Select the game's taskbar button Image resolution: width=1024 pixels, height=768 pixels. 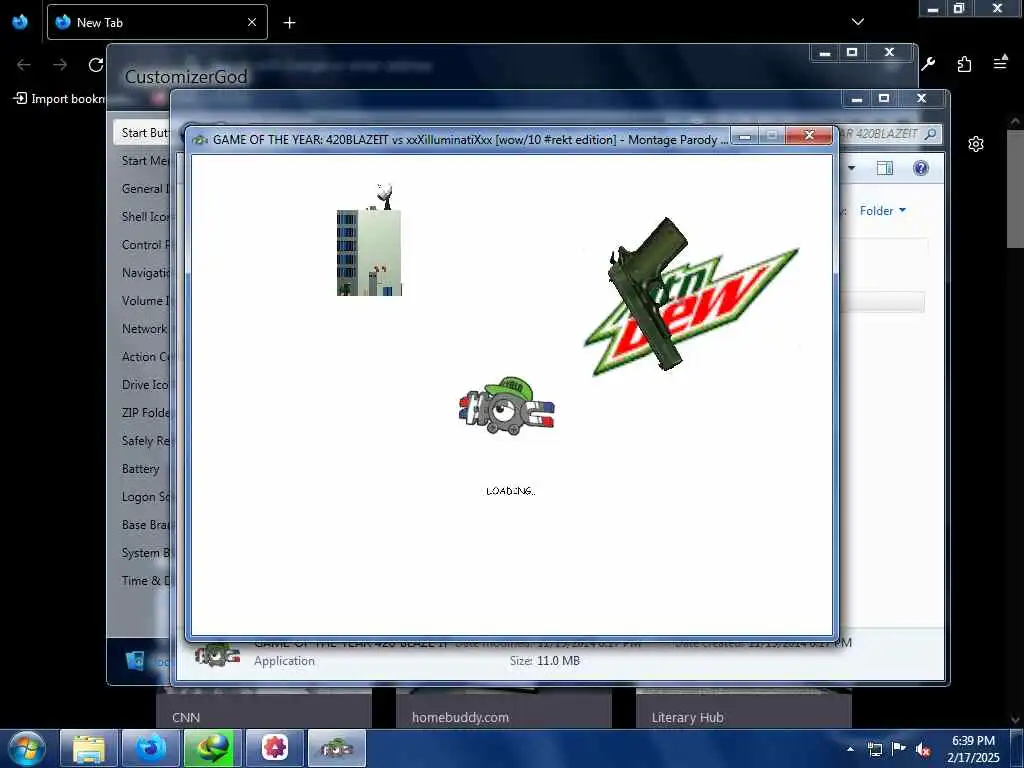(x=337, y=748)
